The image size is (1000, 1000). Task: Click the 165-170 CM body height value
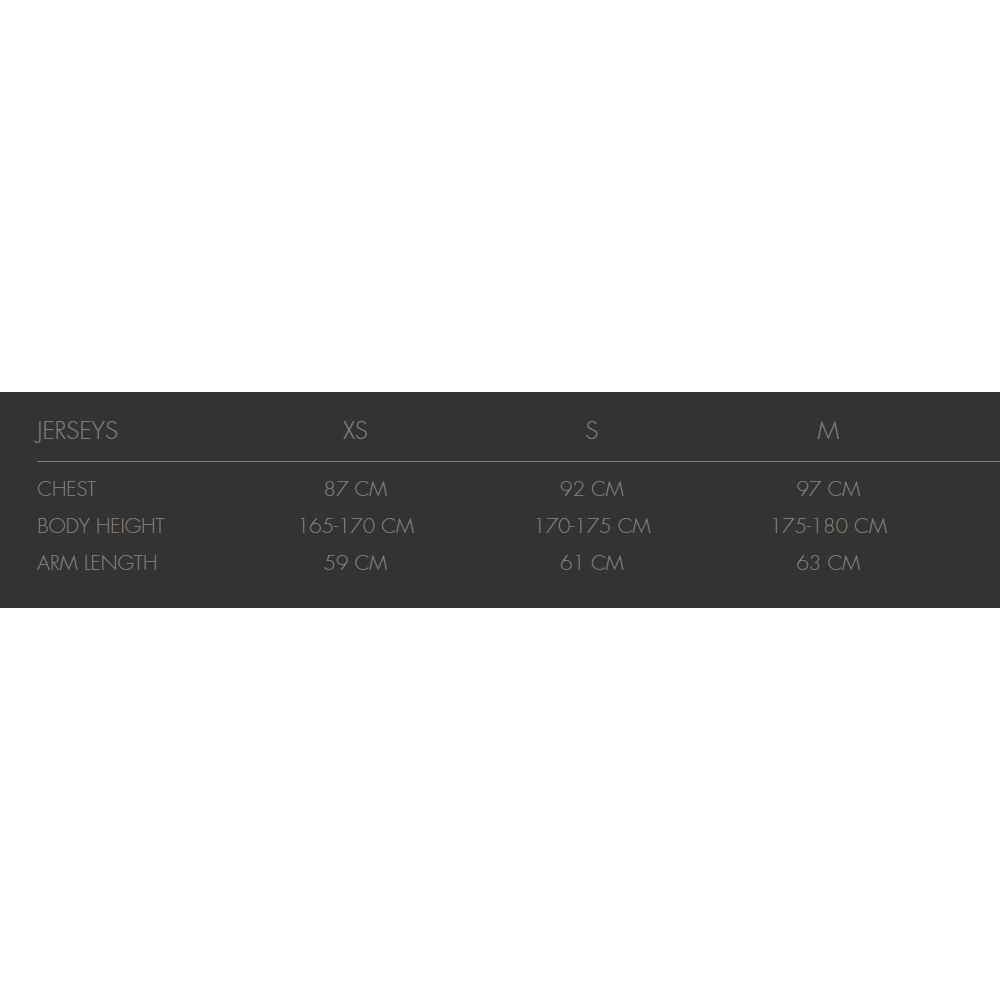357,526
